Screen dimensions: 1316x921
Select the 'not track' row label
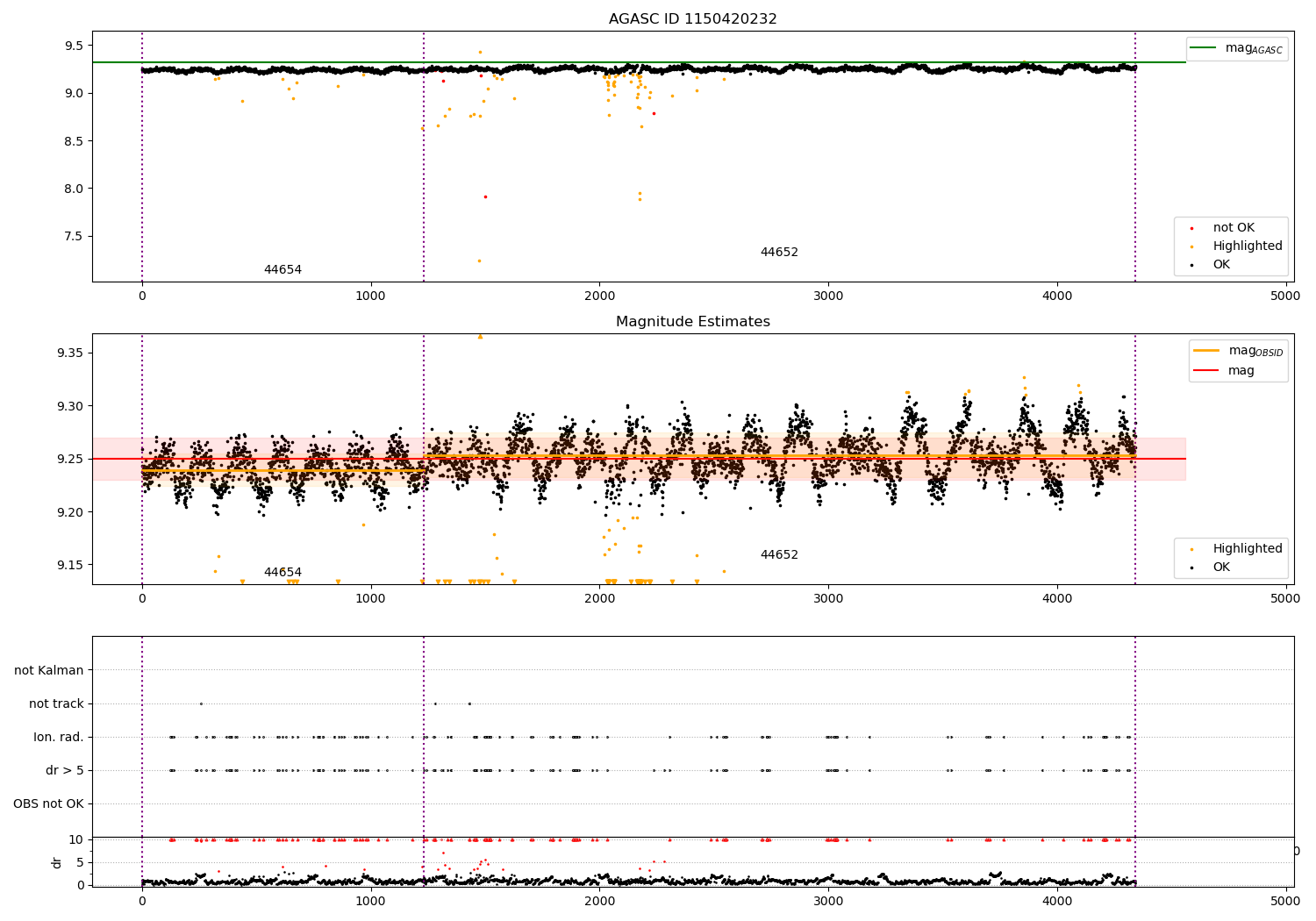(x=56, y=704)
